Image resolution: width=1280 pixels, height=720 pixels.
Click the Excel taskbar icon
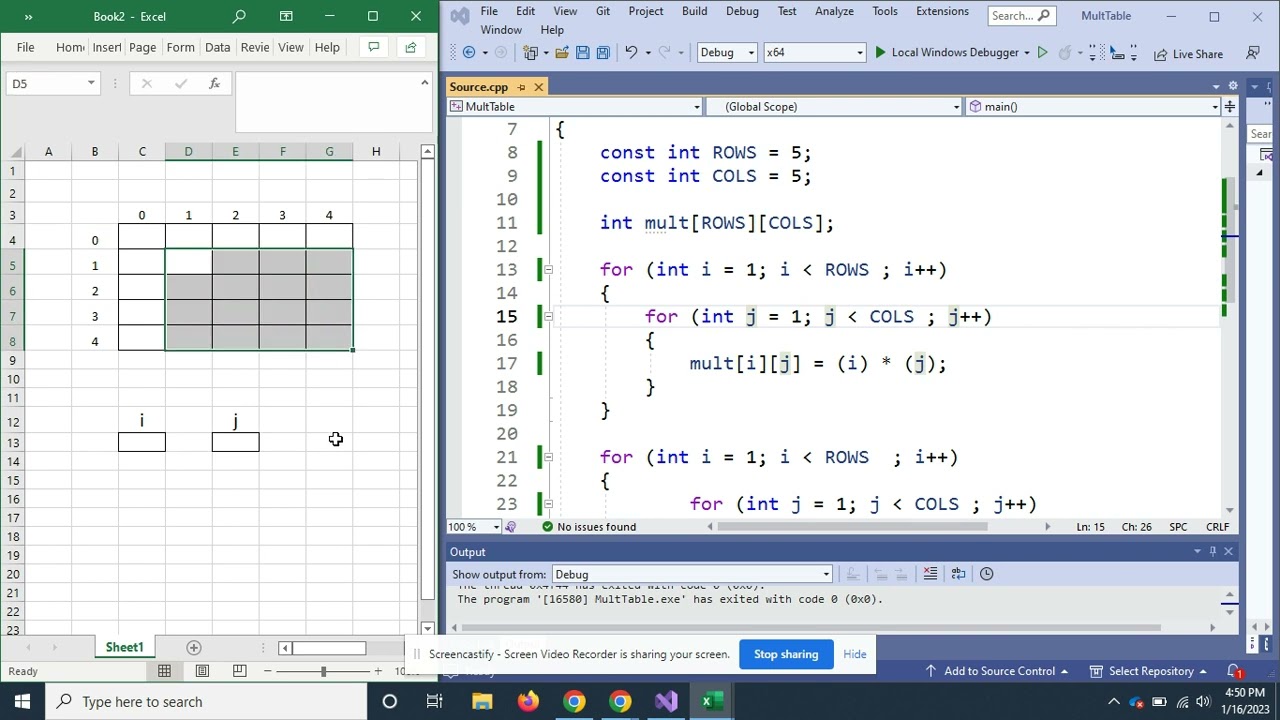coord(711,701)
